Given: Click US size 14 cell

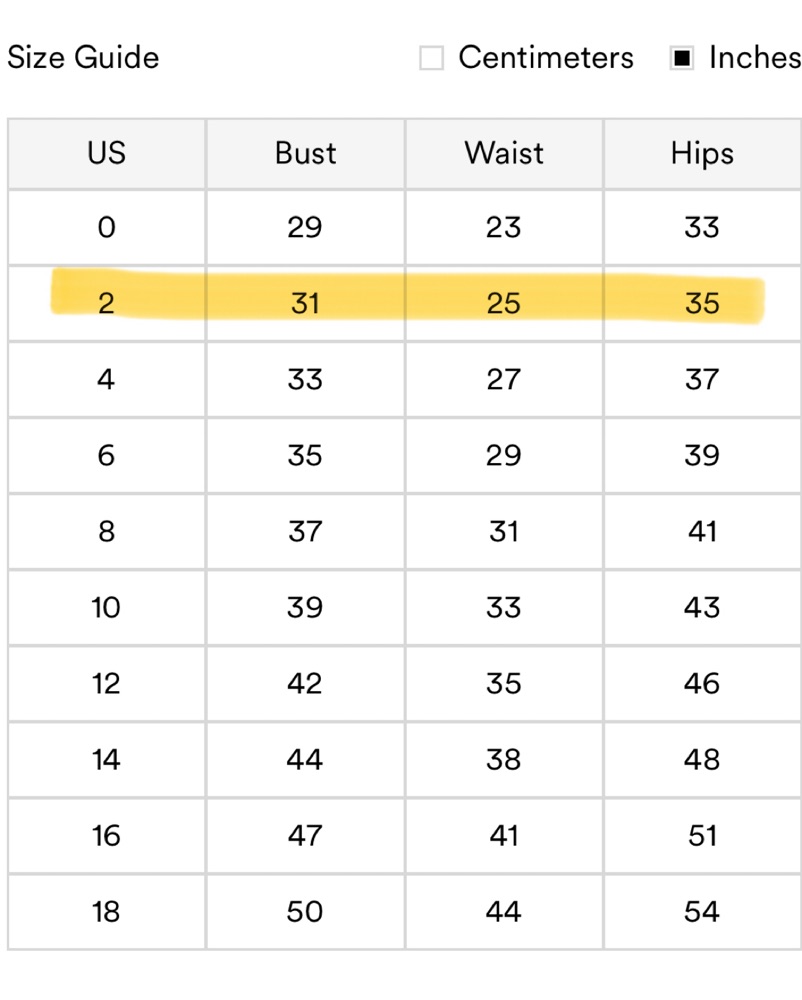Looking at the screenshot, I should point(106,760).
